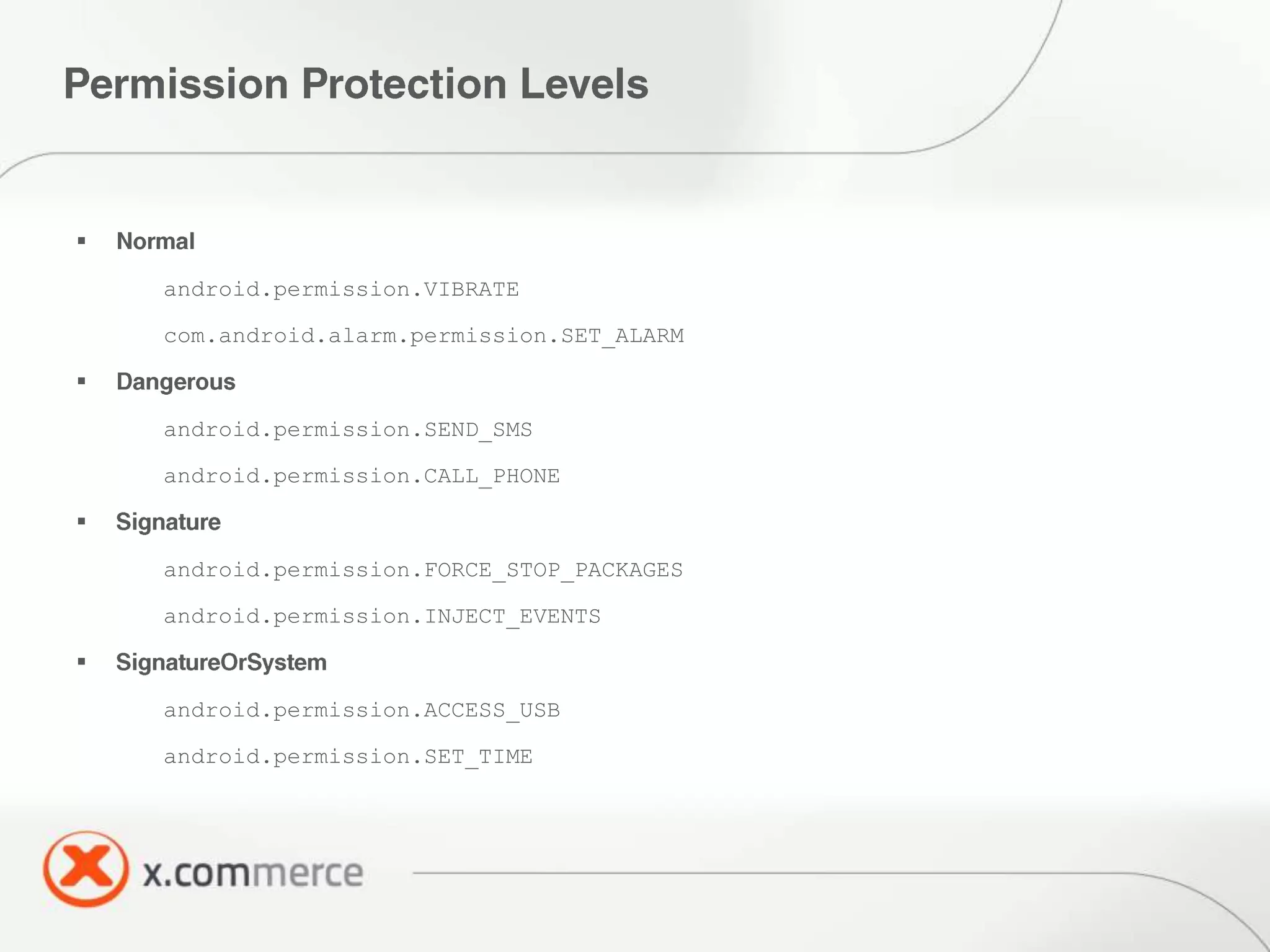1270x952 pixels.
Task: Select the Normal heading
Action: 155,241
